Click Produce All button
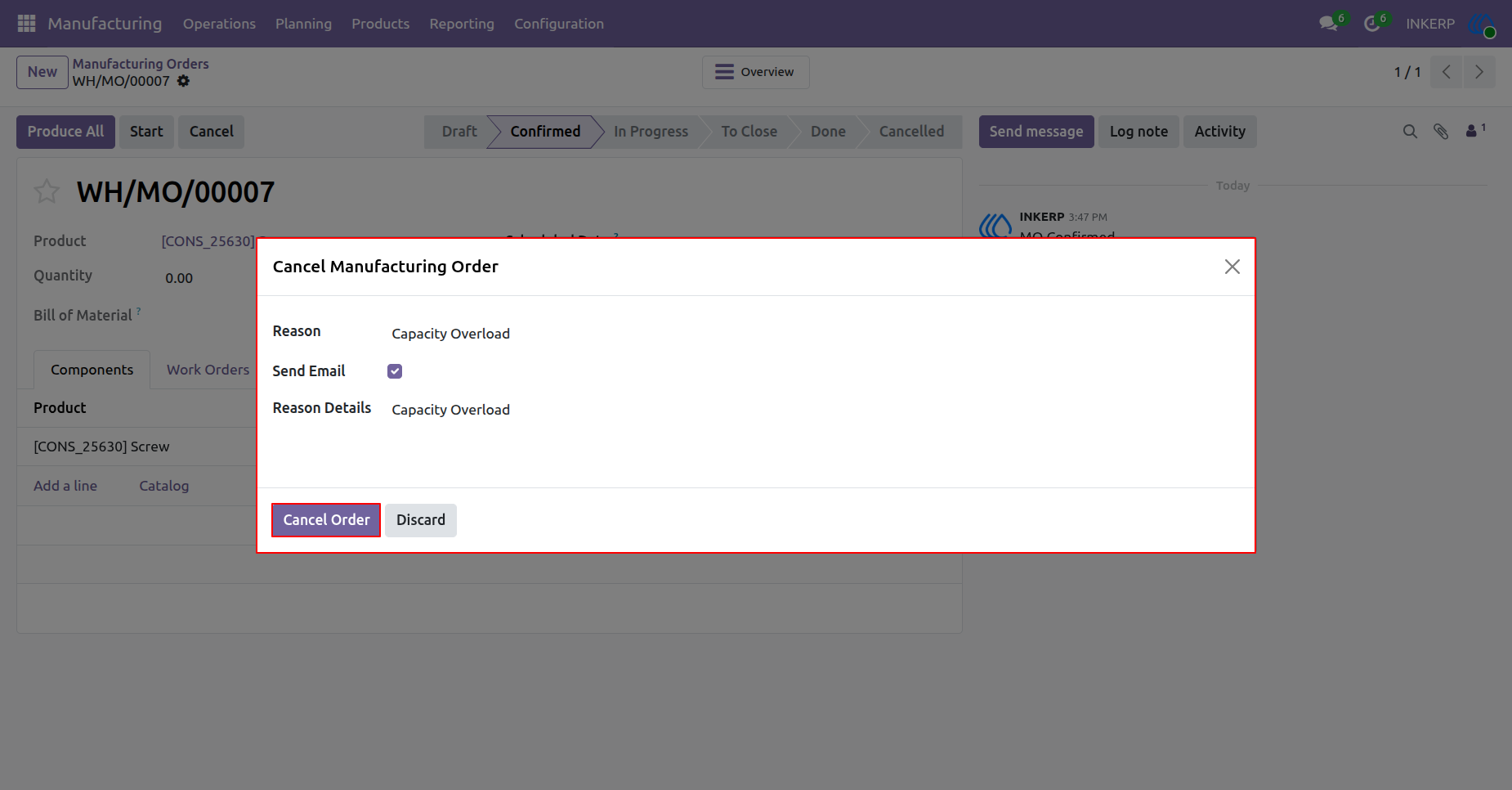1512x790 pixels. coord(65,132)
